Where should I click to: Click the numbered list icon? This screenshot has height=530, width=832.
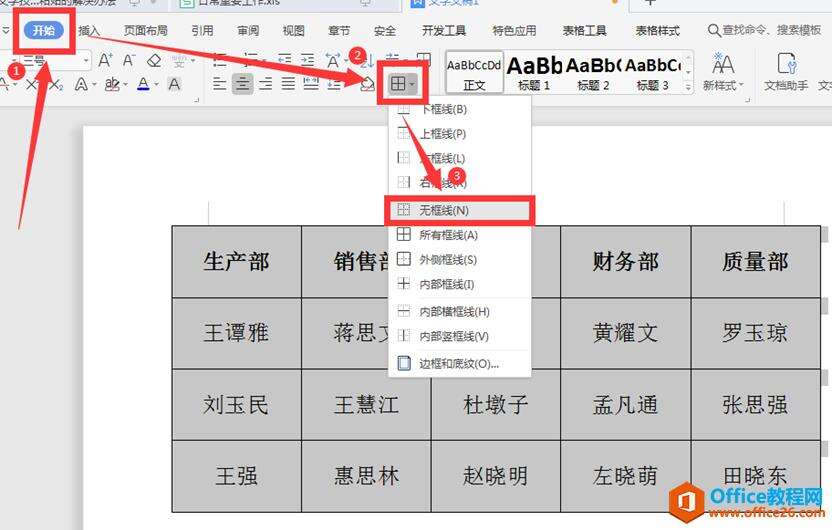point(249,59)
